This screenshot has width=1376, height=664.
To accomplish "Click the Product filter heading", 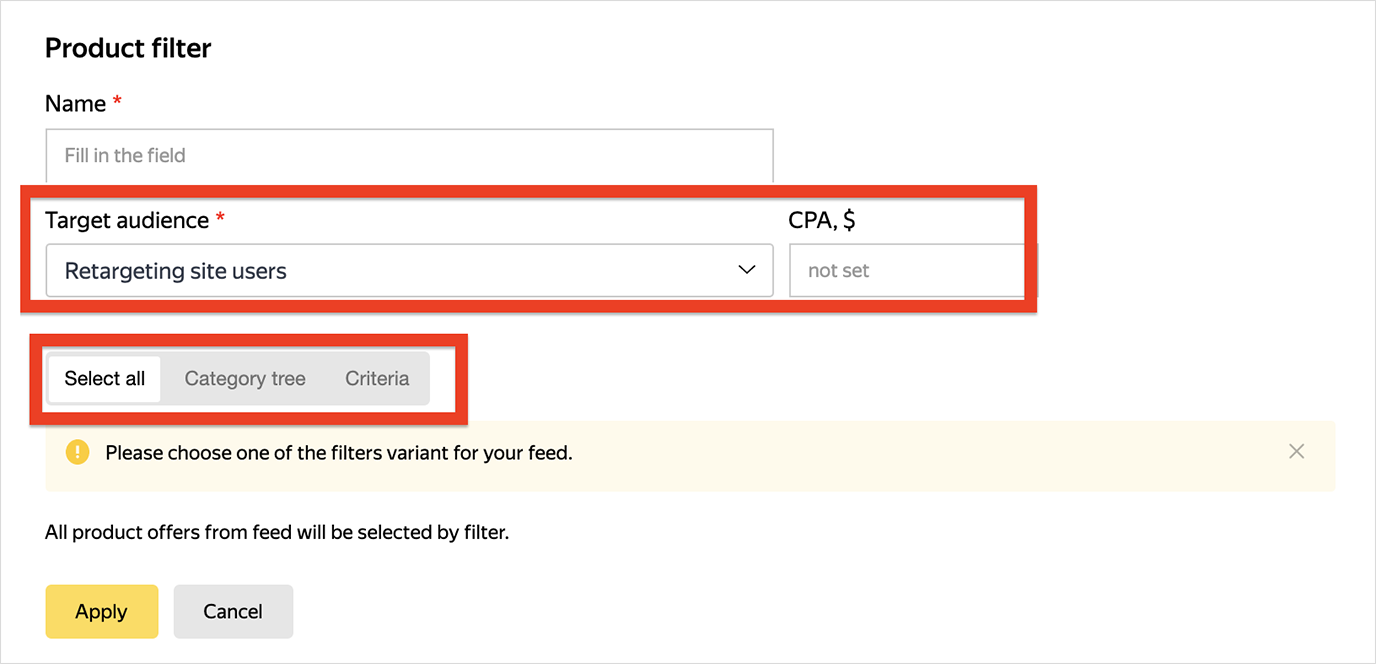I will point(128,48).
